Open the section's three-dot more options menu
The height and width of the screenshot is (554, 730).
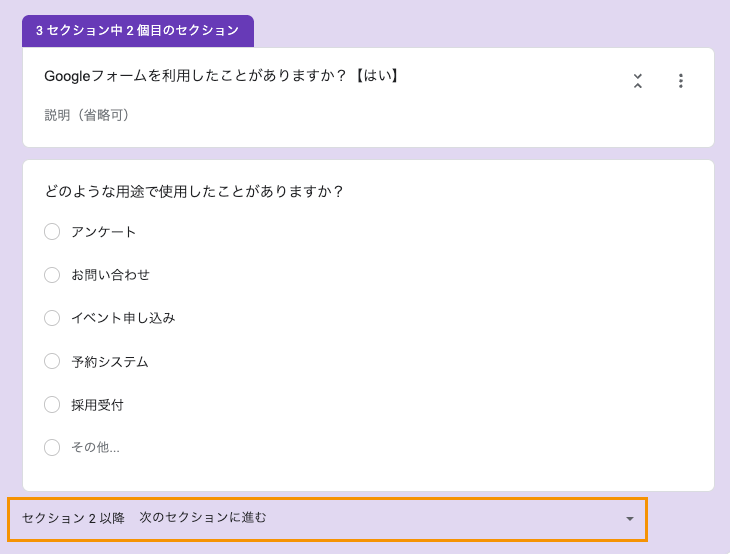(x=680, y=81)
